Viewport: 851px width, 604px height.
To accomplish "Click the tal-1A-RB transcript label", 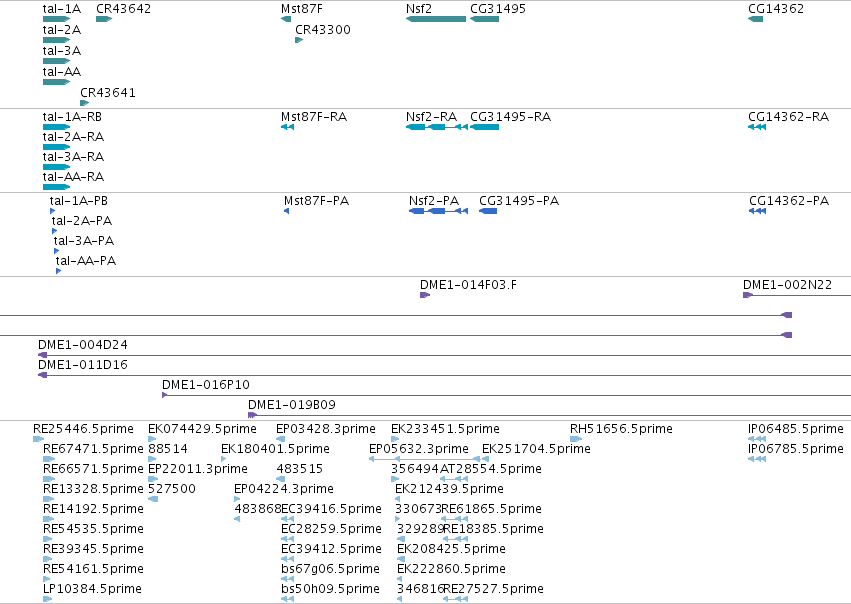I will [72, 117].
